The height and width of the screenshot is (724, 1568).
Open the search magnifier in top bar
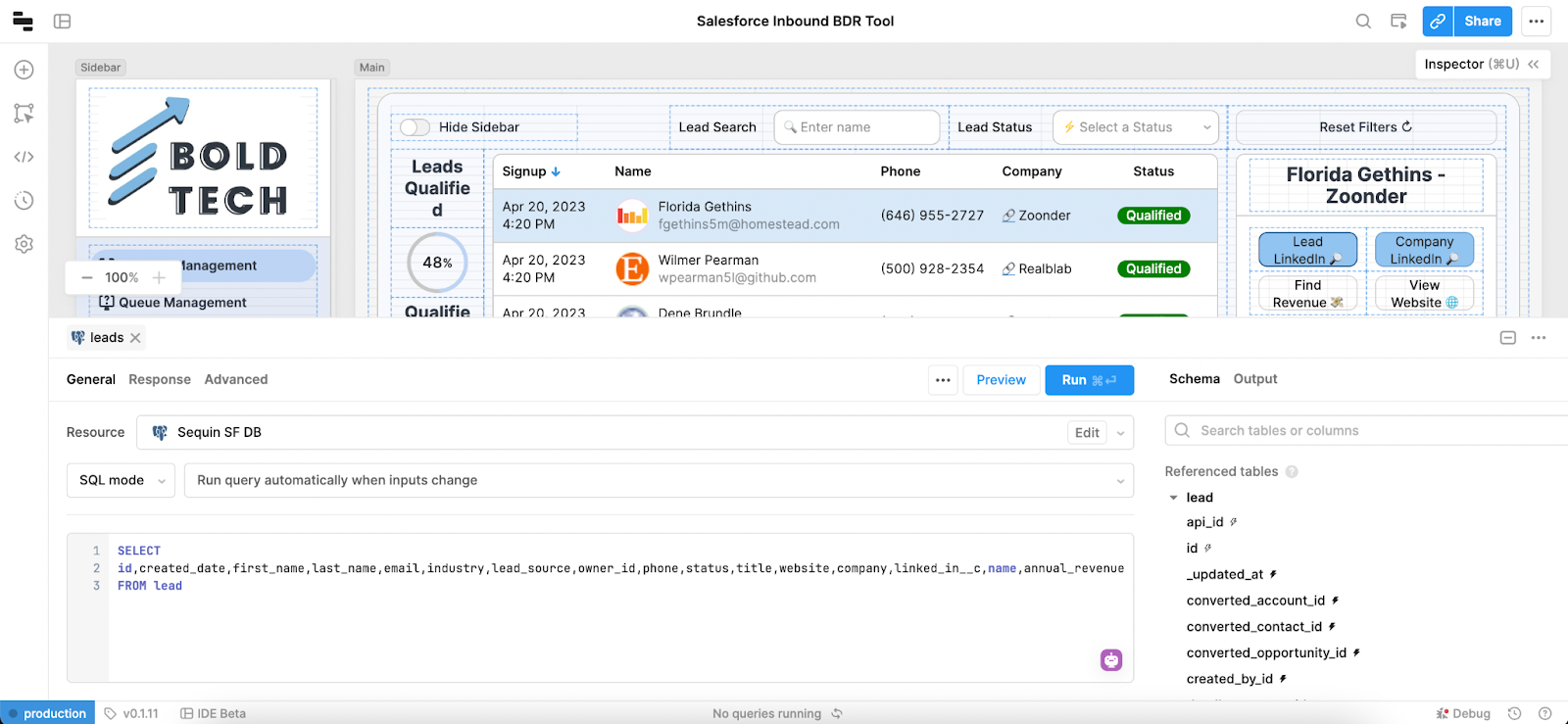pyautogui.click(x=1363, y=21)
